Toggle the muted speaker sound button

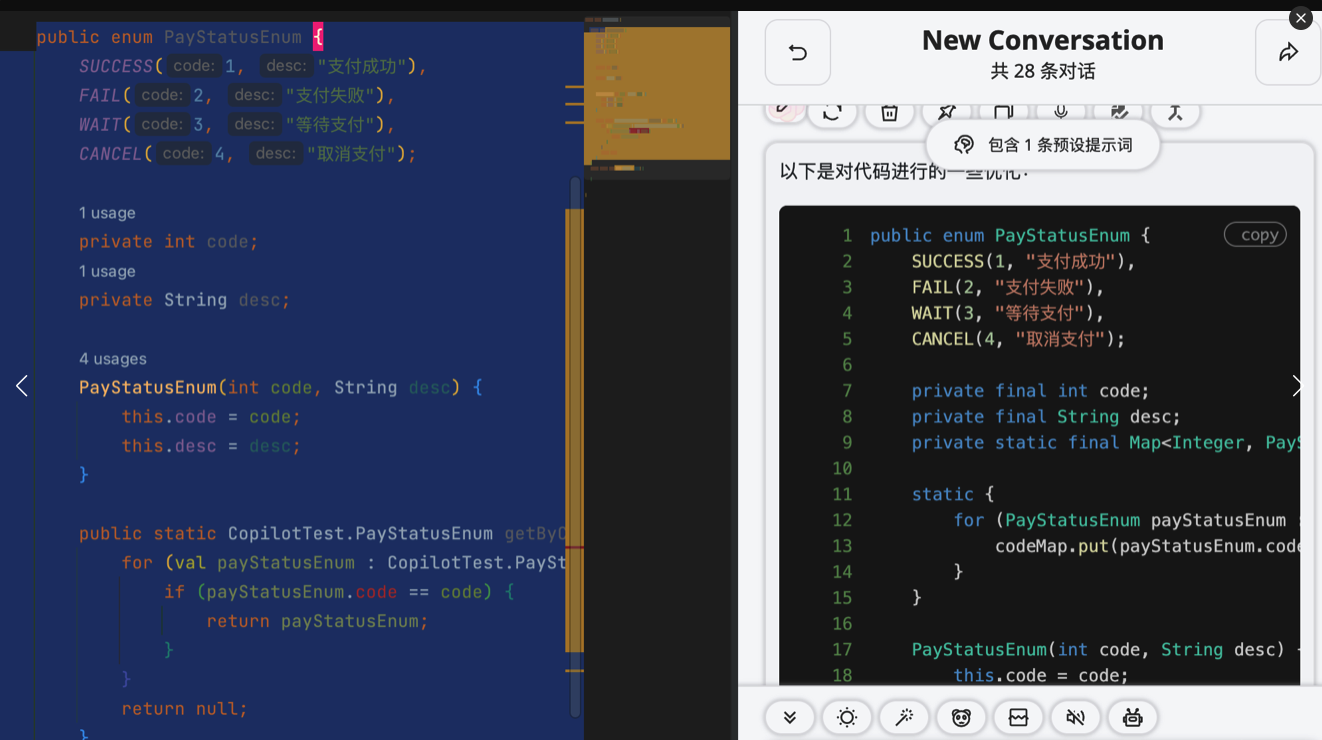[x=1076, y=717]
